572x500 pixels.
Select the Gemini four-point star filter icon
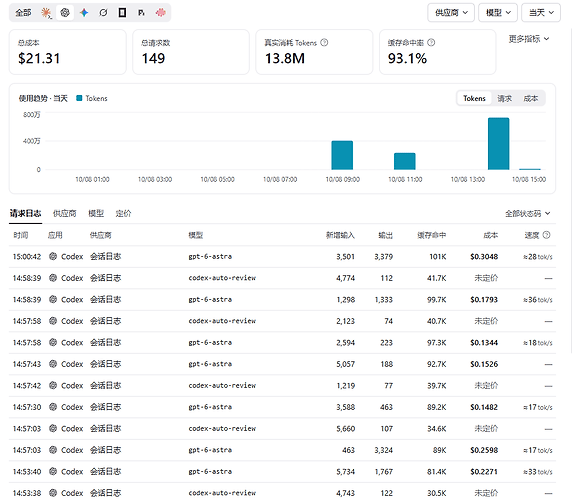pyautogui.click(x=84, y=13)
